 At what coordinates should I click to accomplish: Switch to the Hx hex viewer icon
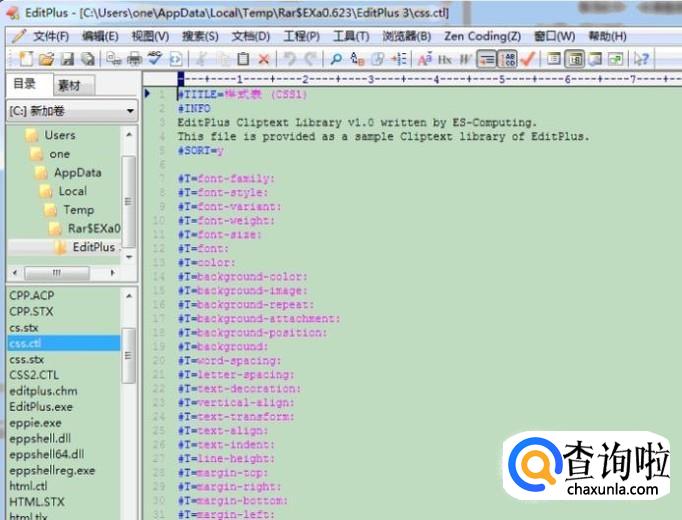point(445,59)
